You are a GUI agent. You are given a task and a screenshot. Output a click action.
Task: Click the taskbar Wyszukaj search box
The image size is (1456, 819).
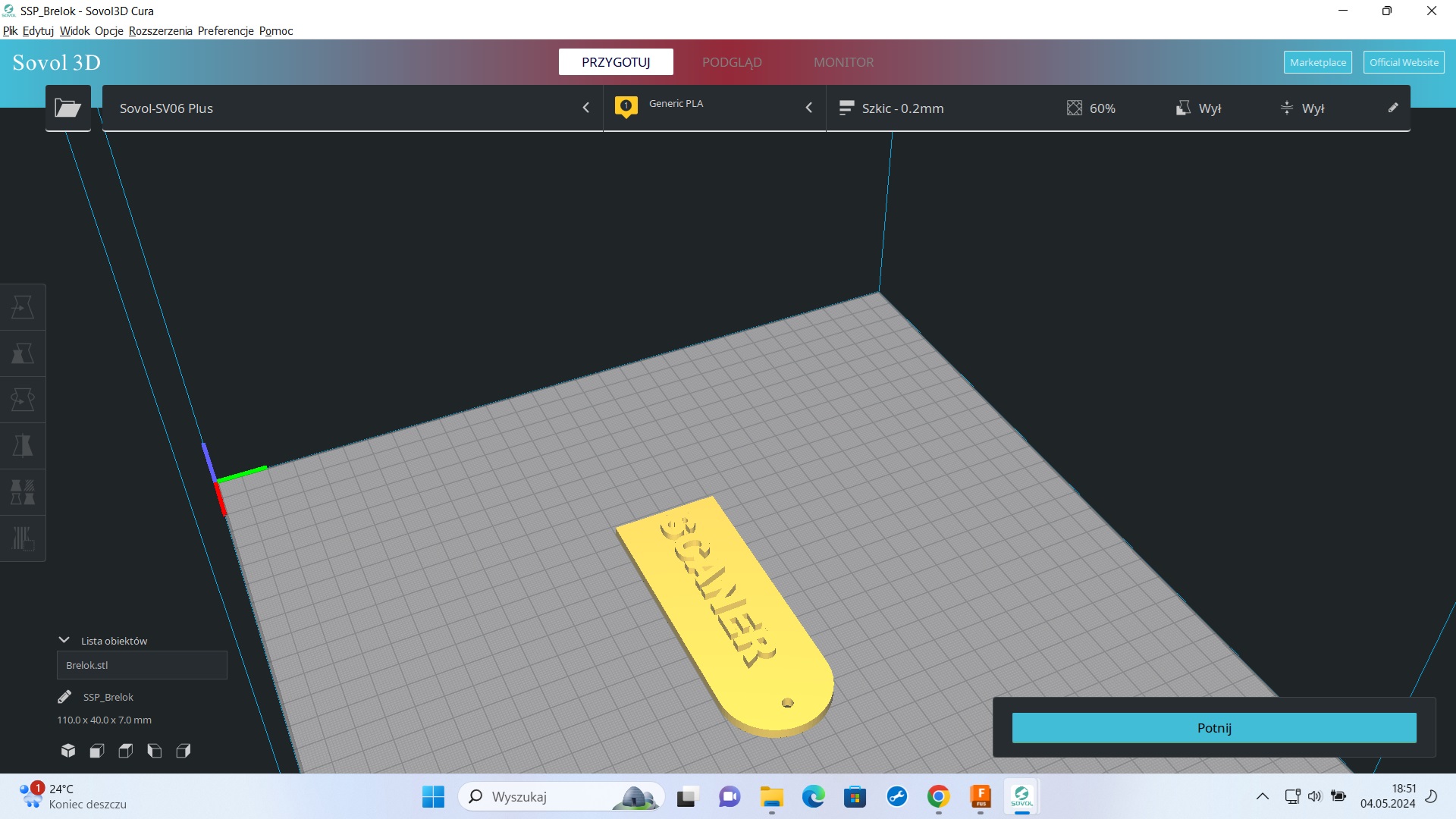pos(561,797)
